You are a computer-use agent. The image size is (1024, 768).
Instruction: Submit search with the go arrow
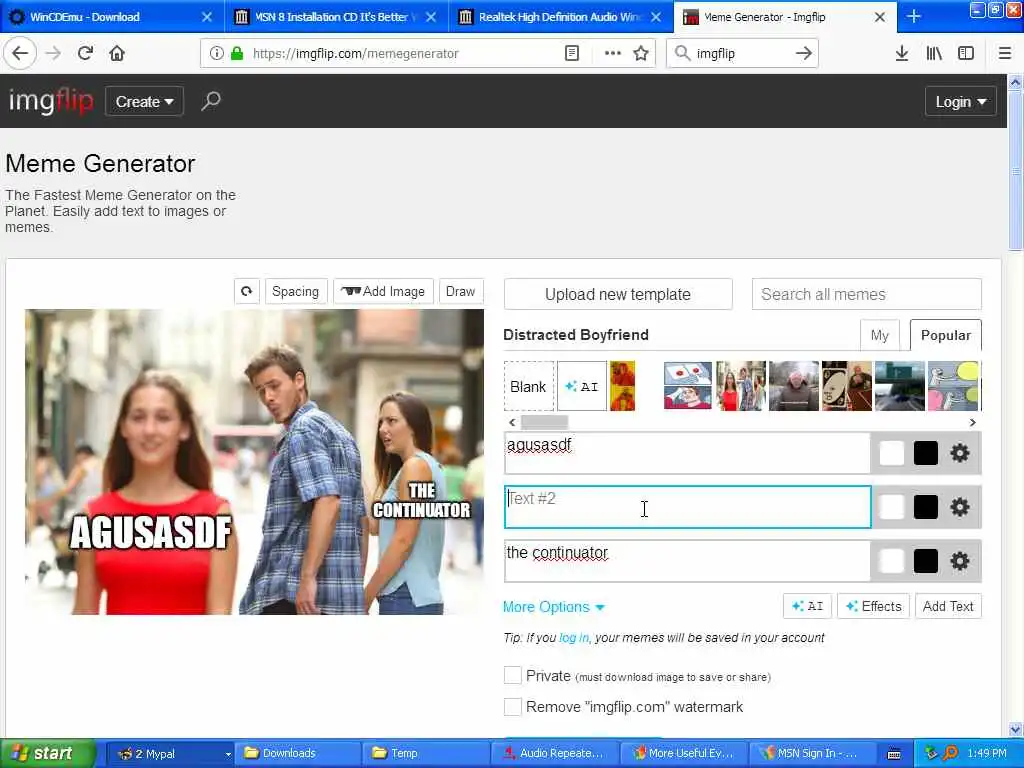(804, 53)
